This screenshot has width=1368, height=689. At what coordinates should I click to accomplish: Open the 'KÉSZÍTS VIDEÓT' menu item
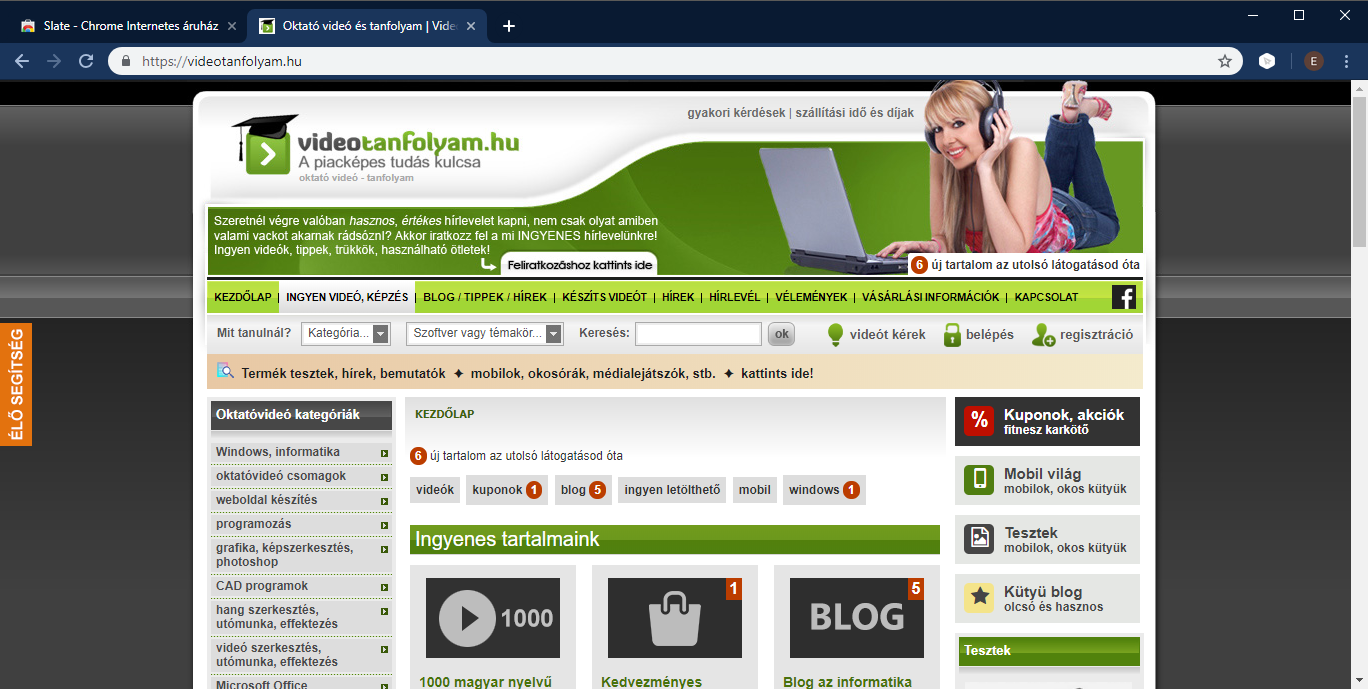604,297
